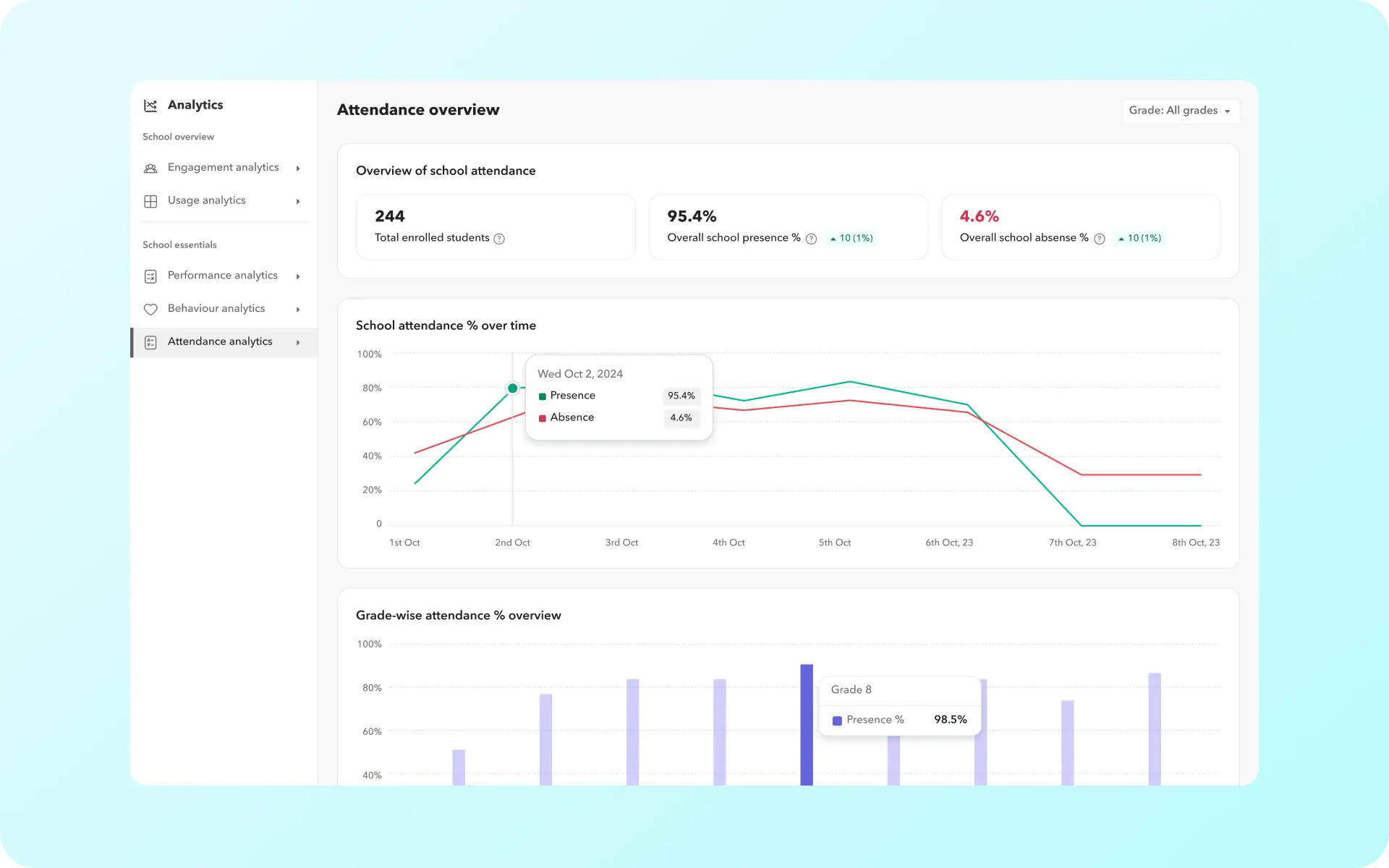Screen dimensions: 1389x868
Task: Click the 98.5% value in Grade 8 tooltip
Action: pos(951,720)
